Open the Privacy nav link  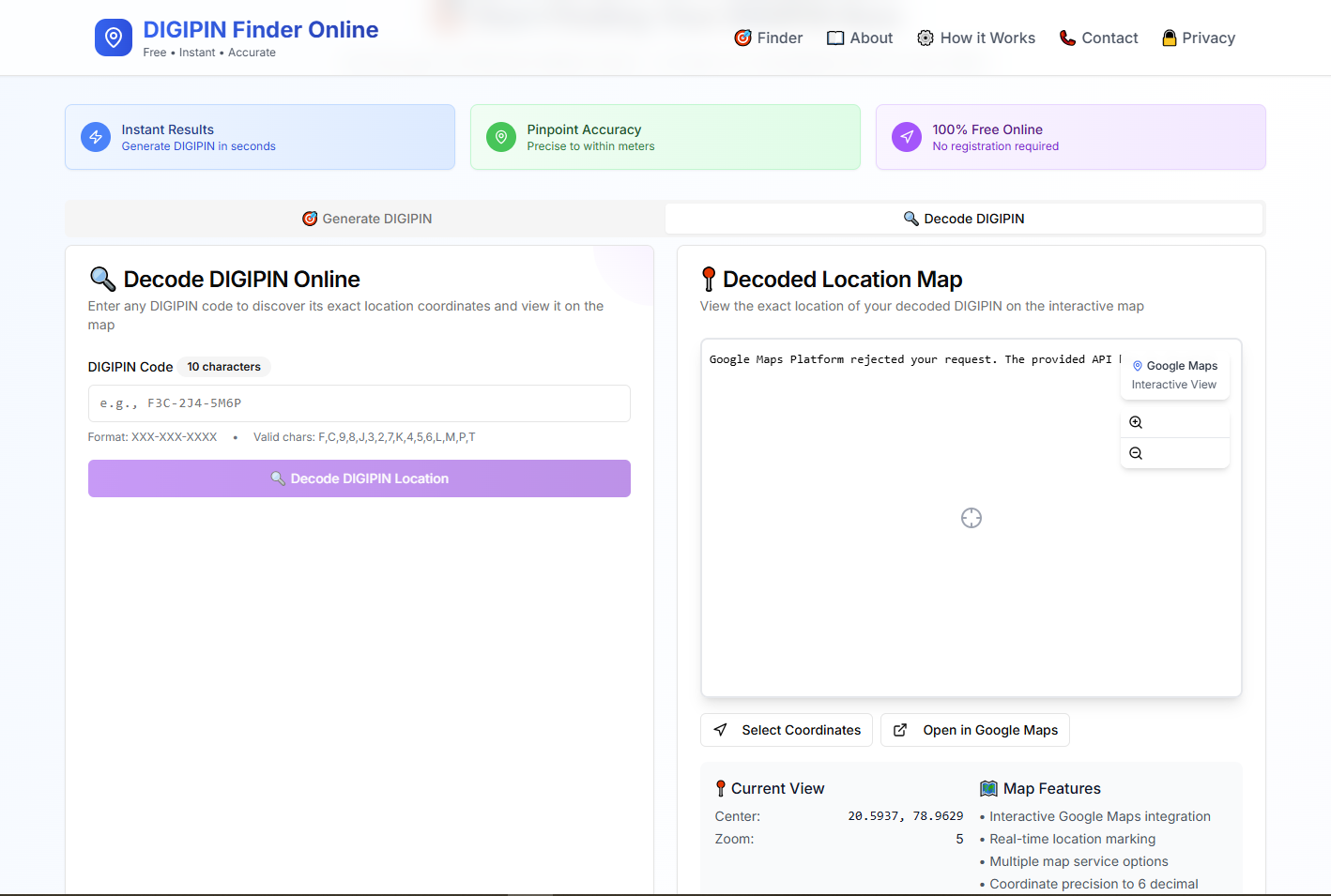click(x=1199, y=38)
